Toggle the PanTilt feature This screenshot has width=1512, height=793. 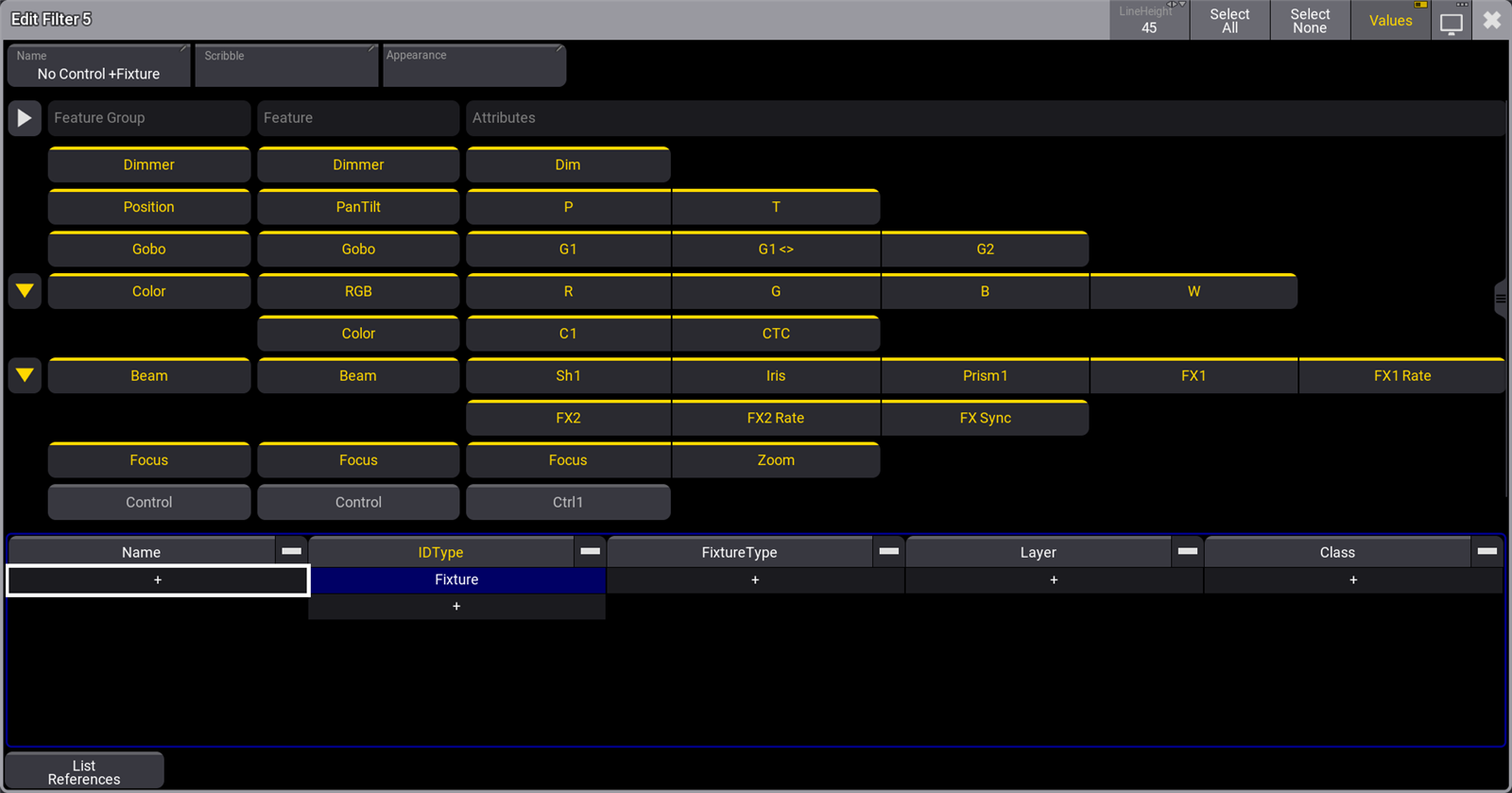pos(358,207)
